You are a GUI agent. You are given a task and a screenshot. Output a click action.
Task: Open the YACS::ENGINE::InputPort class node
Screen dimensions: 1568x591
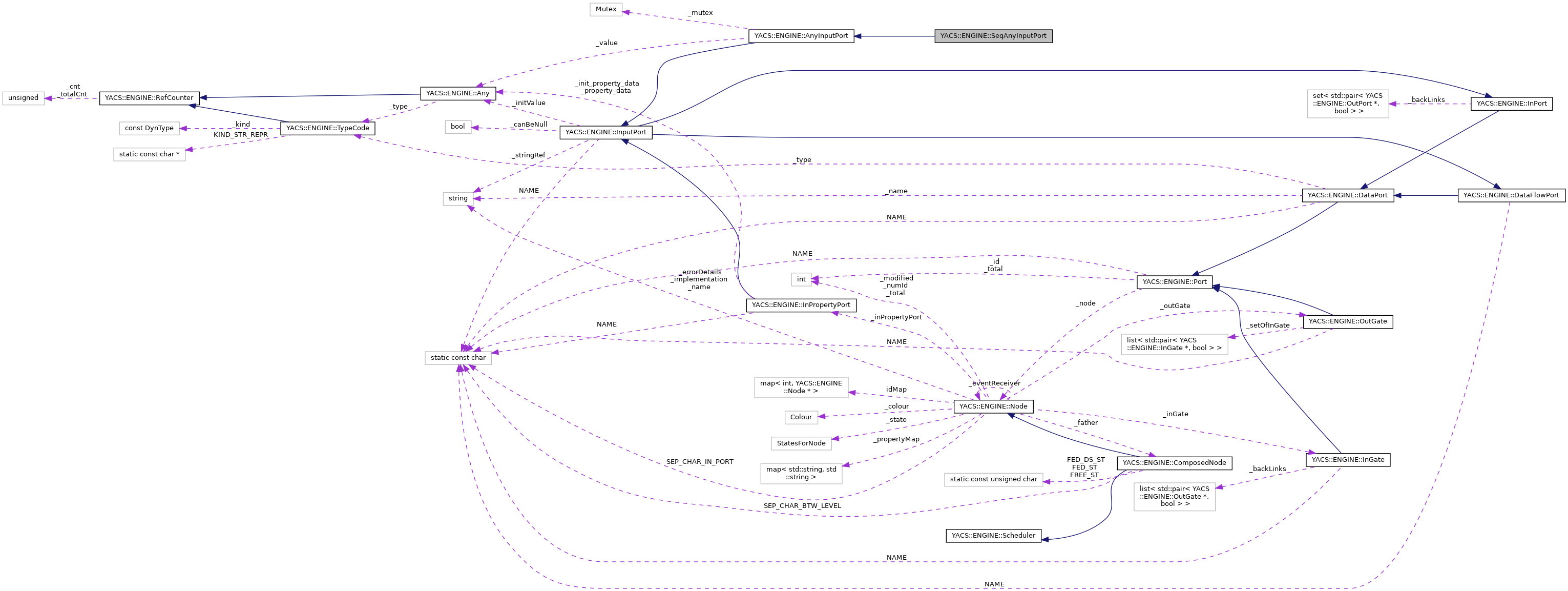pos(605,132)
